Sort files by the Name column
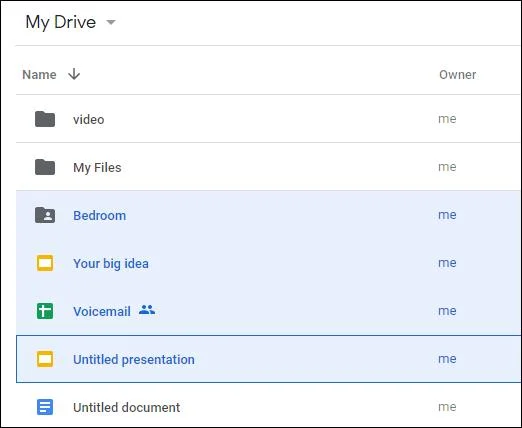522x428 pixels. 39,75
